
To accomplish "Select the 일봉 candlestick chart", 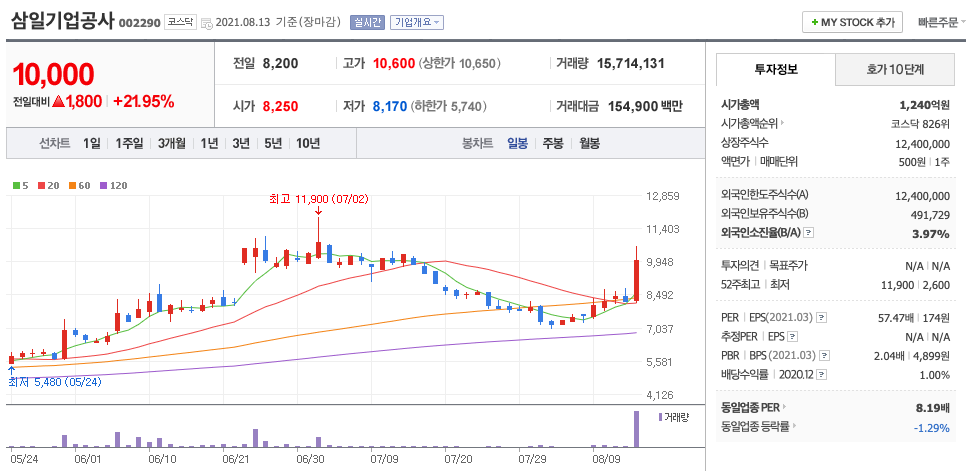I will 517,144.
